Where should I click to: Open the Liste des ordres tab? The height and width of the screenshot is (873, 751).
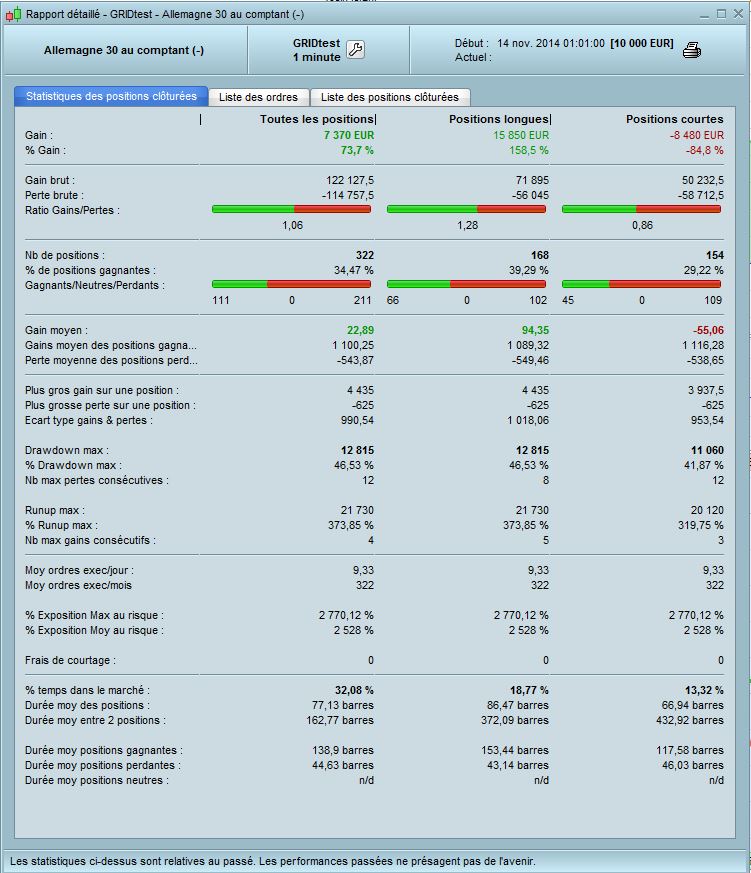(x=258, y=97)
